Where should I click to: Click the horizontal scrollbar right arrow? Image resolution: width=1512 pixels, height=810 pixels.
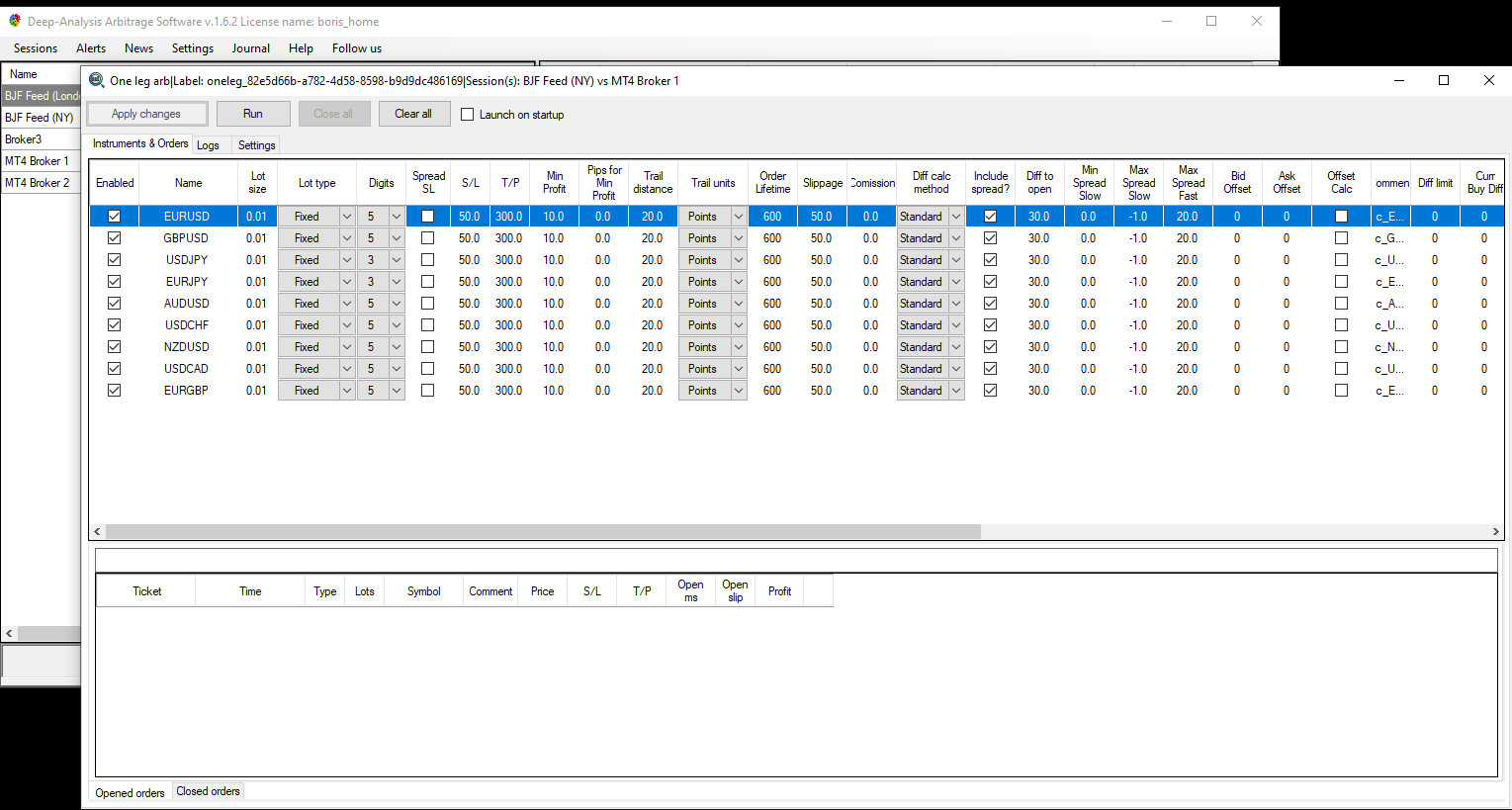pos(1495,531)
